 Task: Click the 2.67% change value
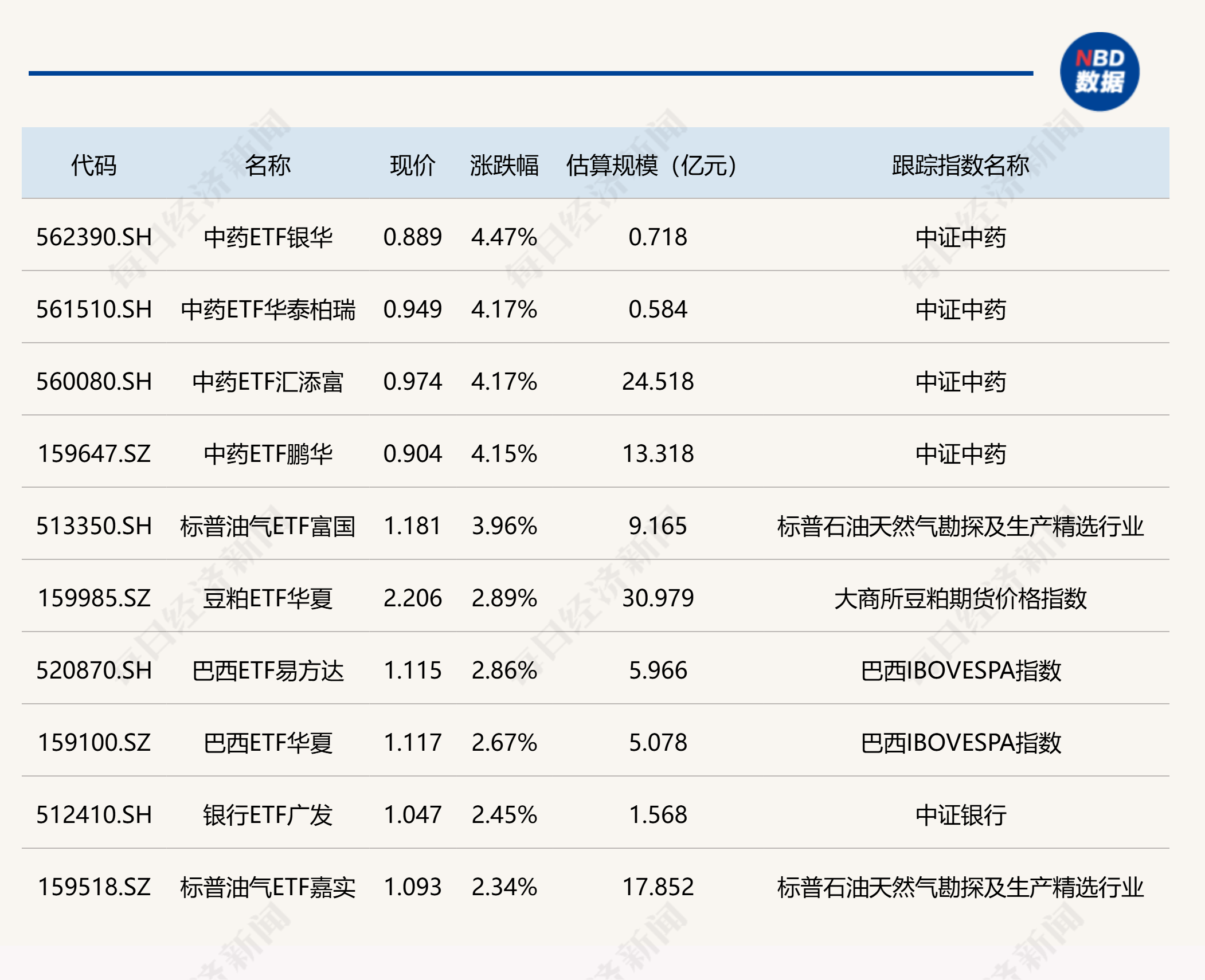504,743
